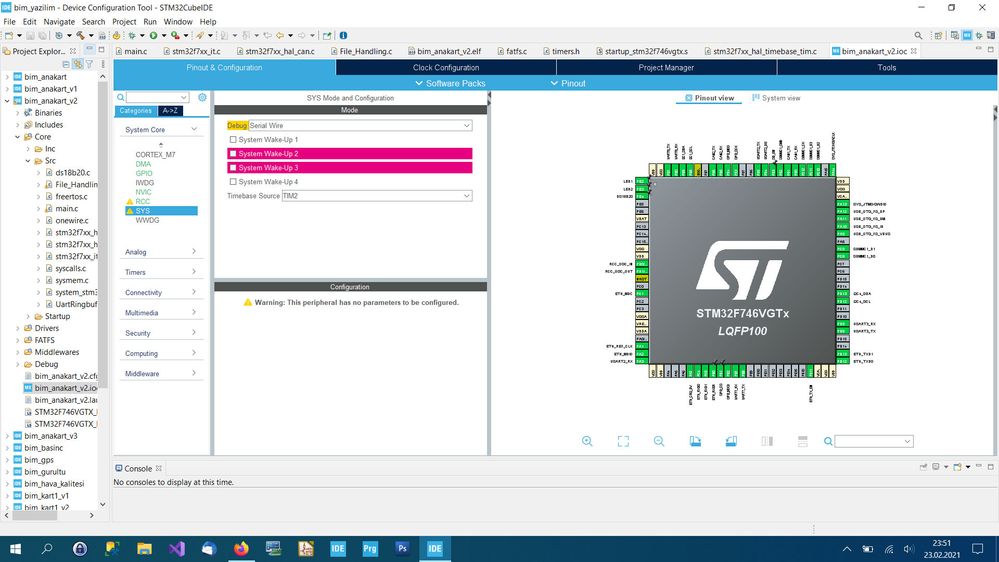Open the Pinout dropdown menu
This screenshot has height=562, width=999.
click(568, 83)
